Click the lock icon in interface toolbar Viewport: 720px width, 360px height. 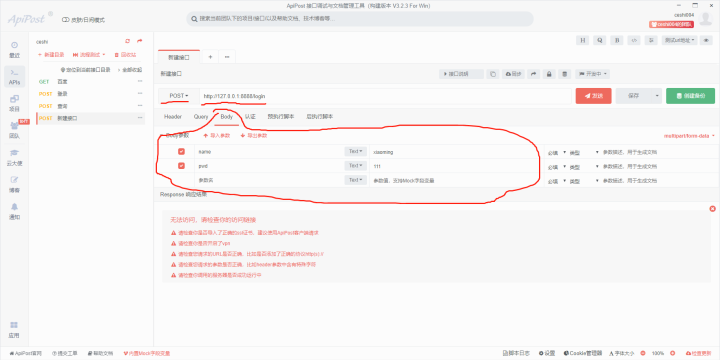(549, 74)
